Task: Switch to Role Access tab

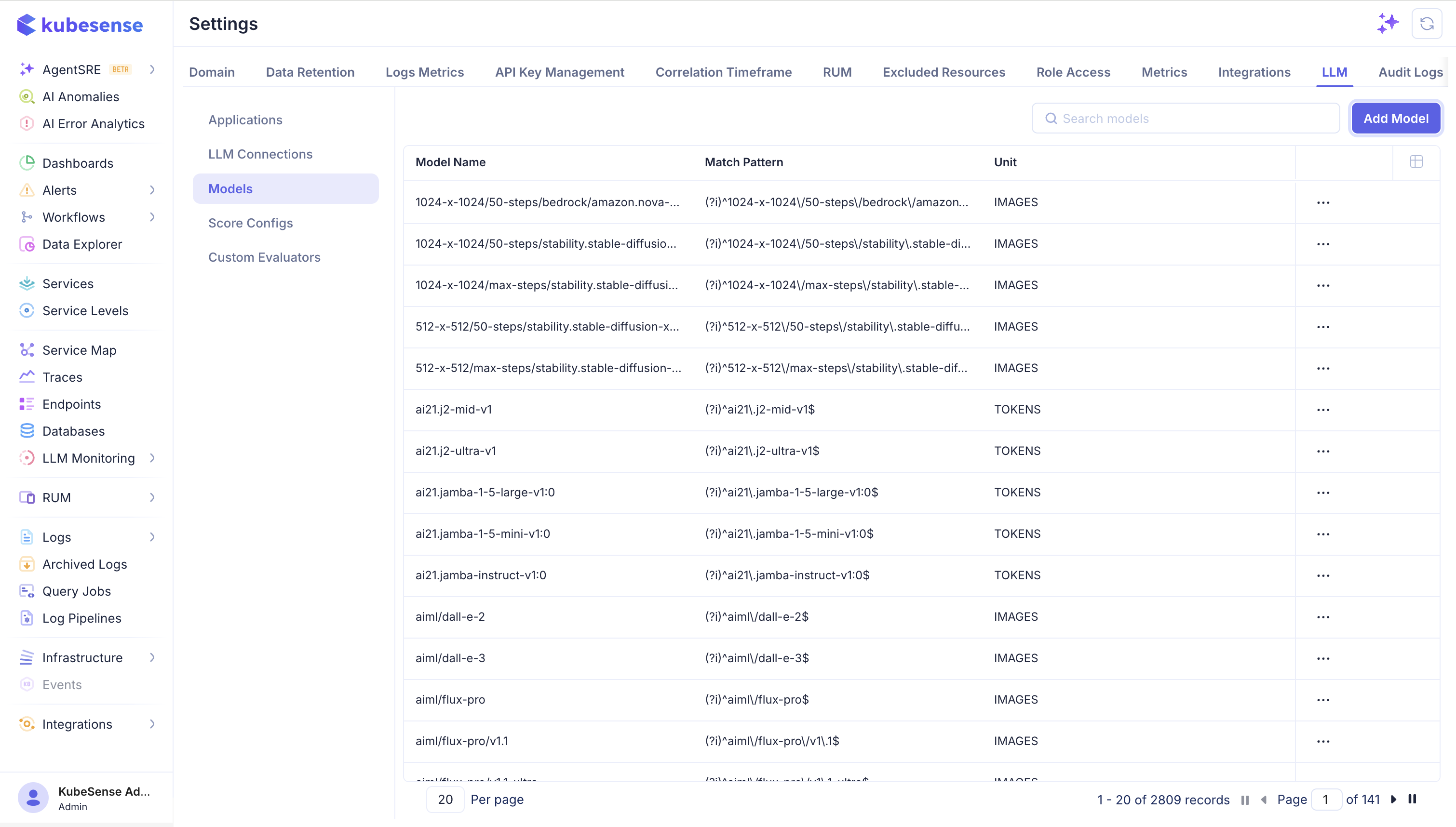Action: coord(1073,72)
